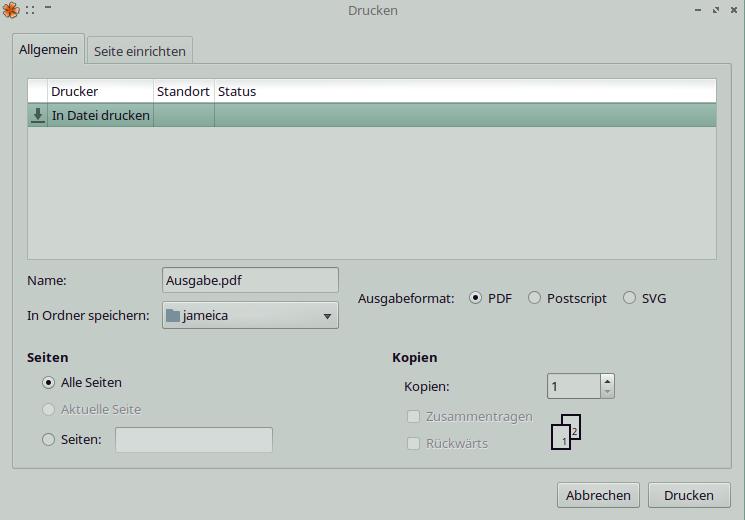Choose SVG as output format
The width and height of the screenshot is (745, 520).
coord(629,298)
